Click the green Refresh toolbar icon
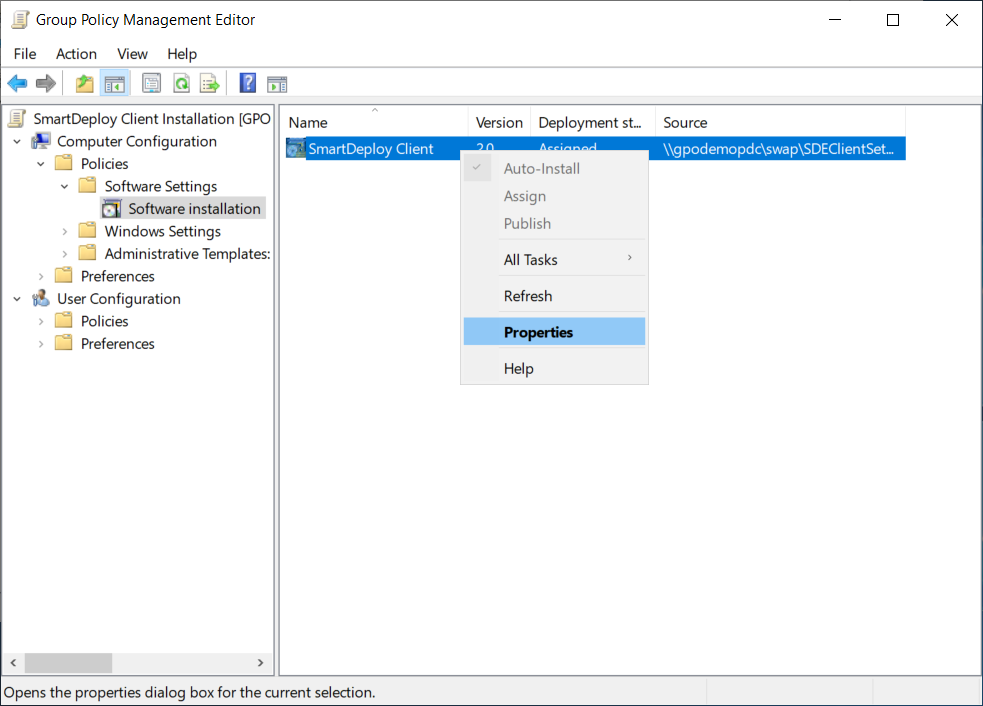Image resolution: width=983 pixels, height=706 pixels. pyautogui.click(x=182, y=83)
